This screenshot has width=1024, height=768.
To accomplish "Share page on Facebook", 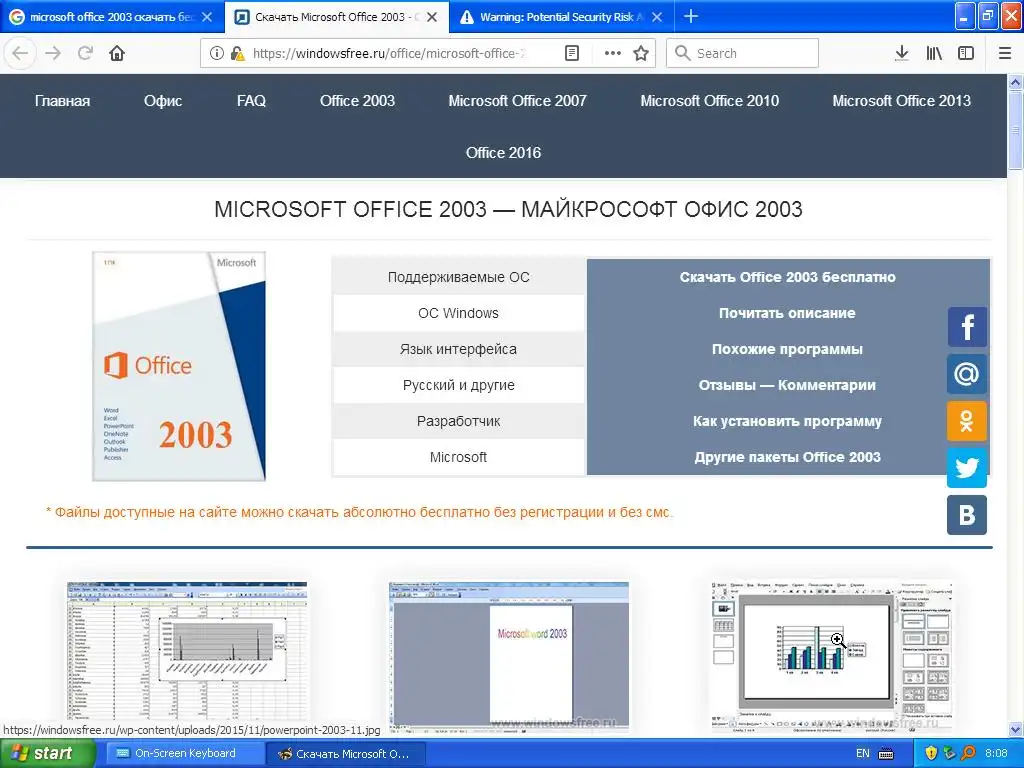I will click(967, 327).
